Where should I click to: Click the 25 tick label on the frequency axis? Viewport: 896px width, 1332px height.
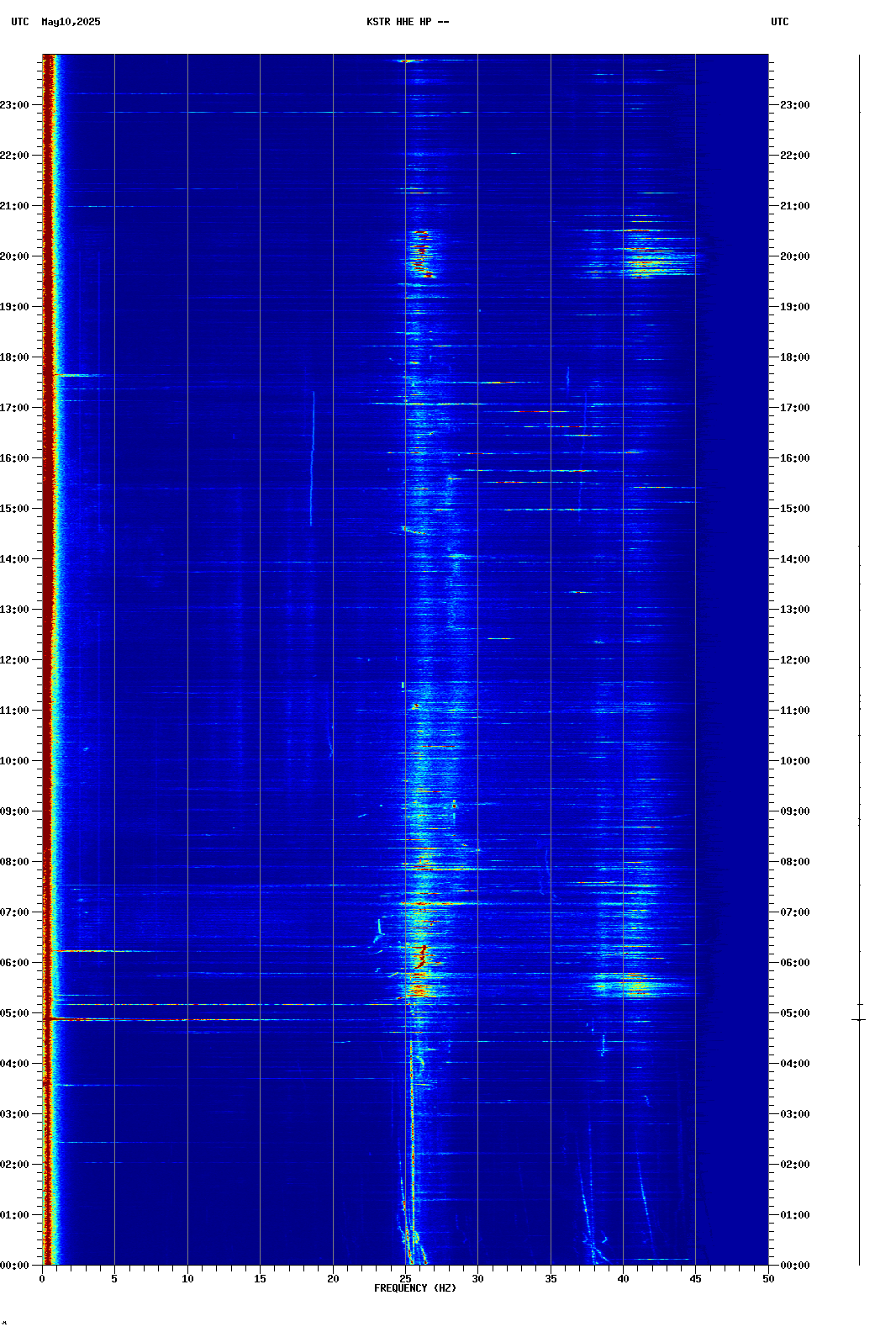[x=405, y=1279]
